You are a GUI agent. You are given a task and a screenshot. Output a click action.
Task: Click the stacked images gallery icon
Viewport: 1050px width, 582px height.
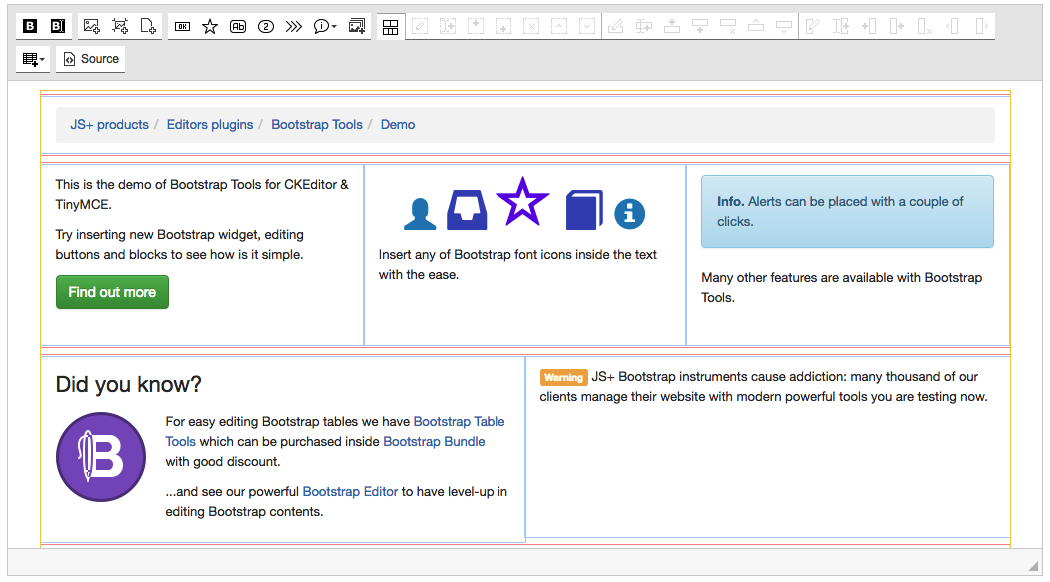pyautogui.click(x=357, y=27)
